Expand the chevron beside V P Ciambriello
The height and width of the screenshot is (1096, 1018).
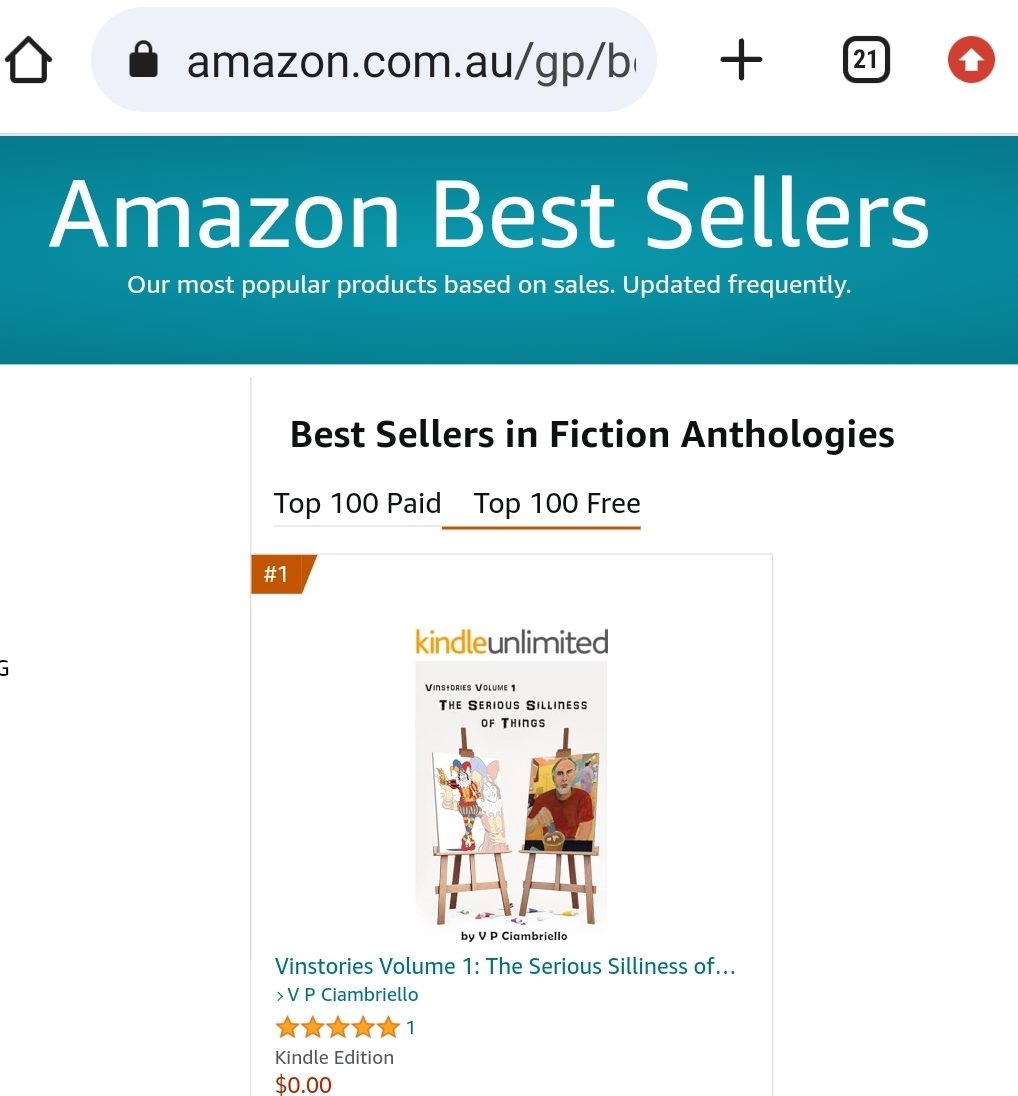pyautogui.click(x=280, y=996)
